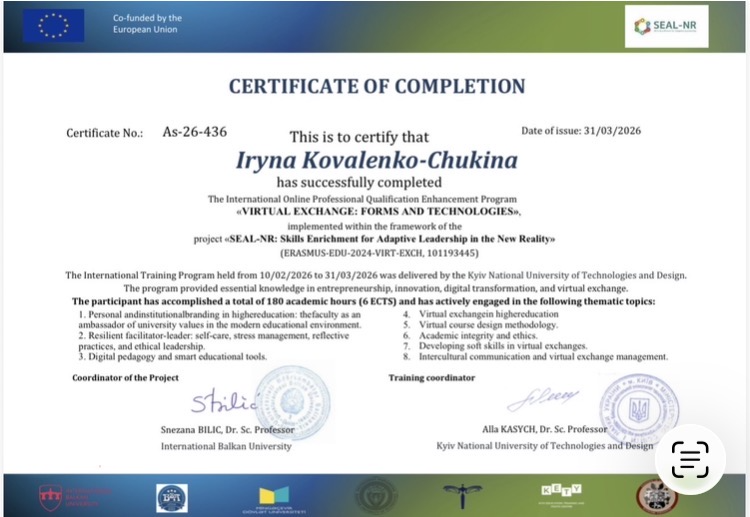Click the 'Coordinator of the Project' label

point(125,378)
